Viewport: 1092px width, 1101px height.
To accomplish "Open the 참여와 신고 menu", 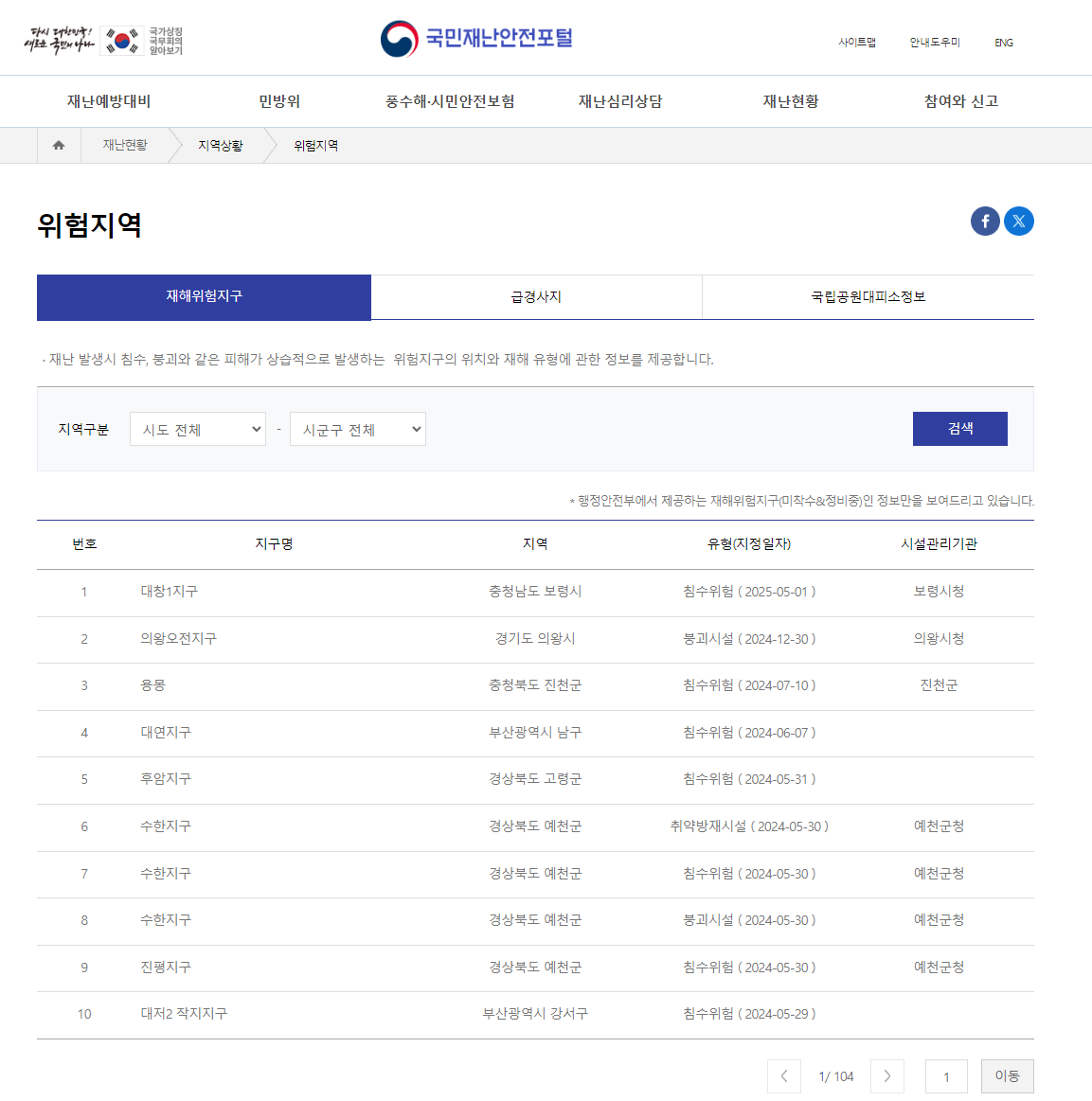I will [960, 101].
